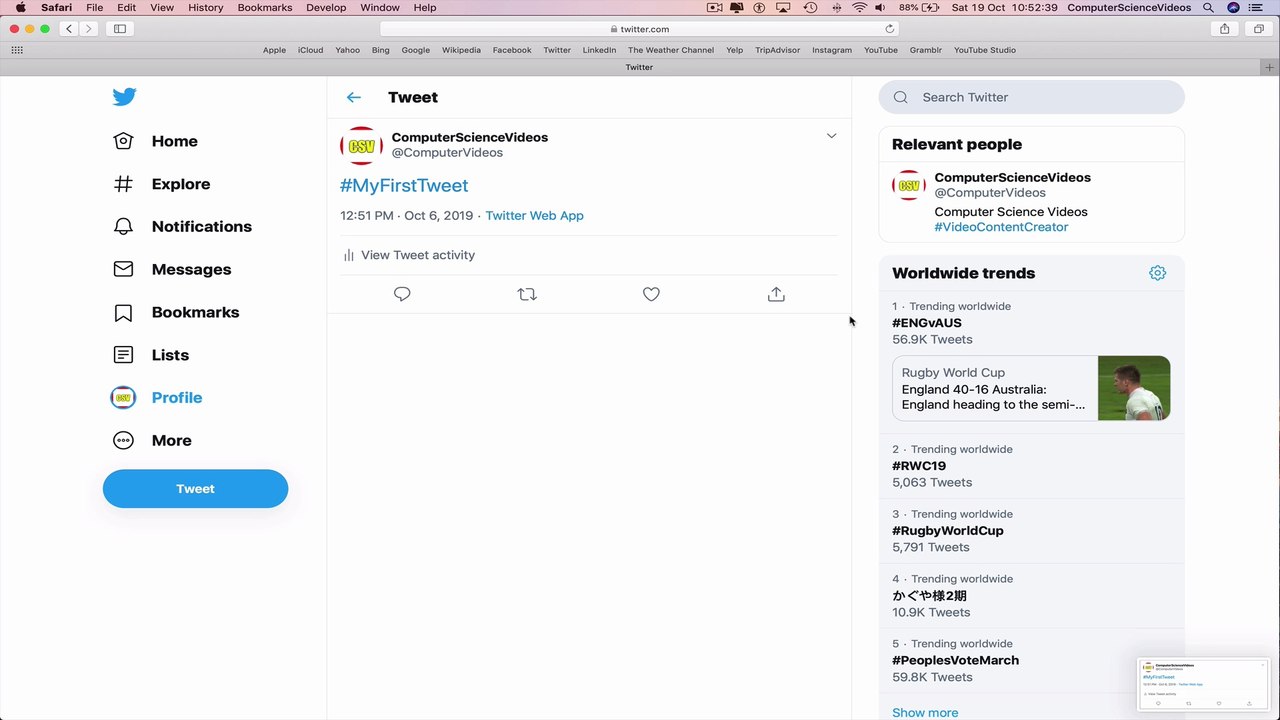Open the #RWC19 trend
1280x720 pixels.
tap(919, 466)
